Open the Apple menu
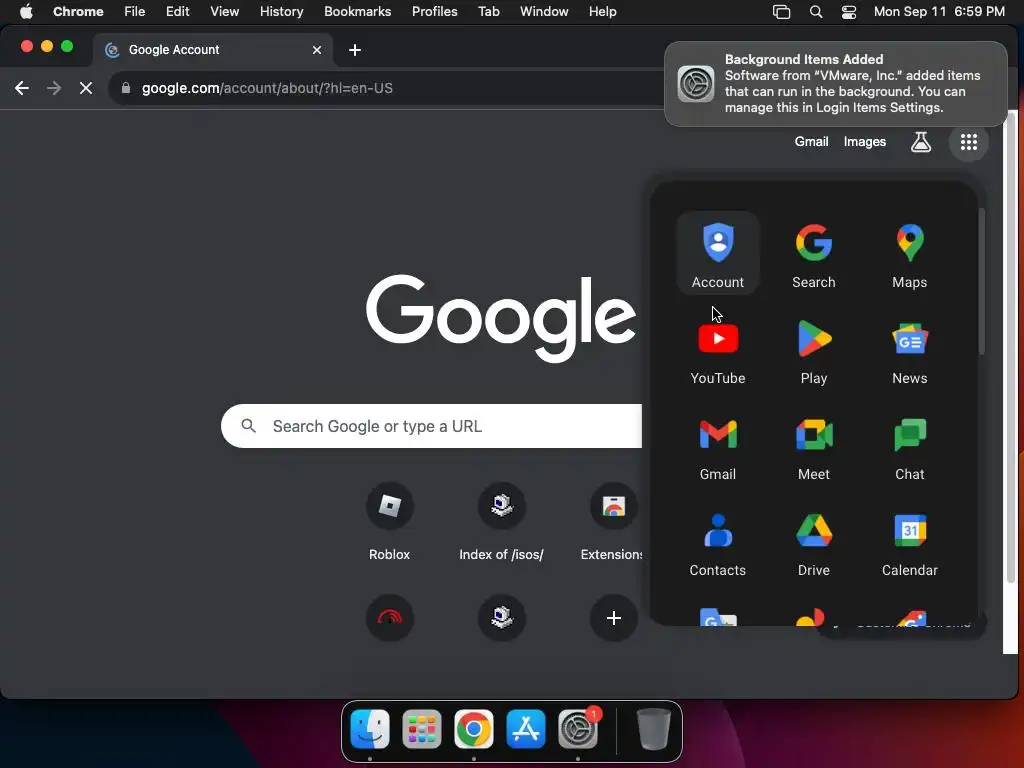This screenshot has height=768, width=1024. (26, 12)
